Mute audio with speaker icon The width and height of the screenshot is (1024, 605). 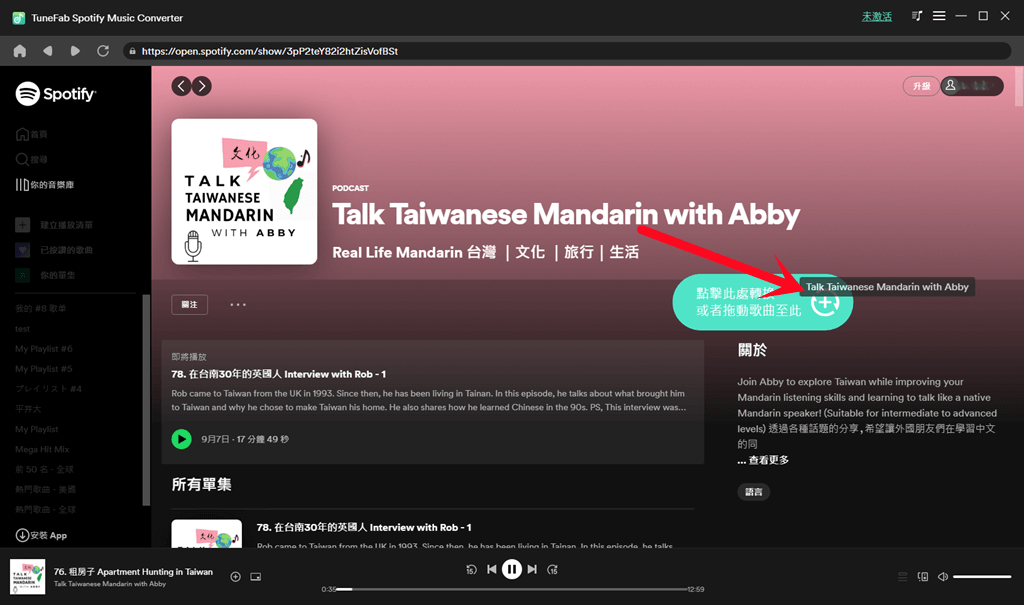pyautogui.click(x=943, y=576)
